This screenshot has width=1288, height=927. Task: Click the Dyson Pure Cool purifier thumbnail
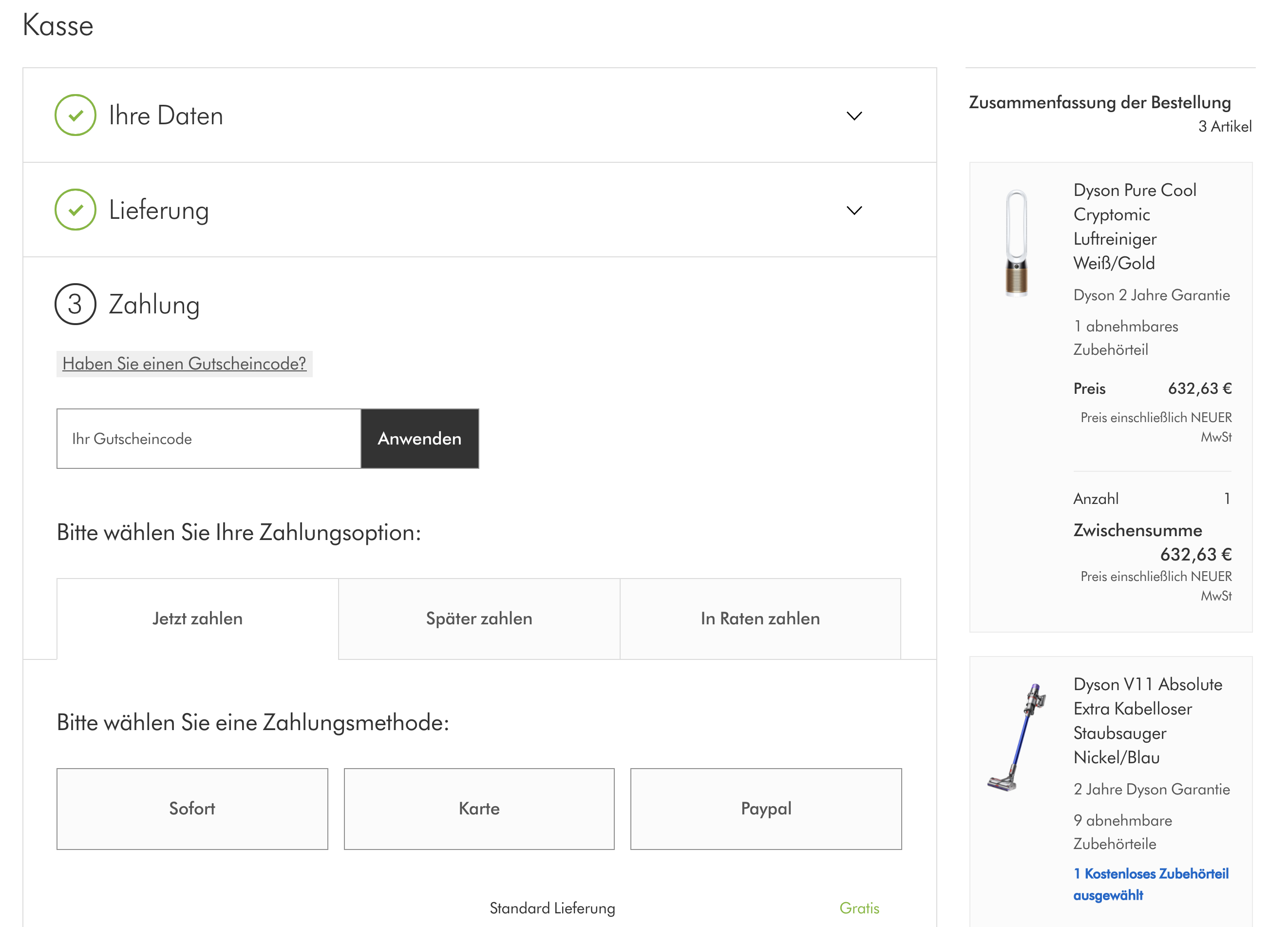pyautogui.click(x=1016, y=243)
